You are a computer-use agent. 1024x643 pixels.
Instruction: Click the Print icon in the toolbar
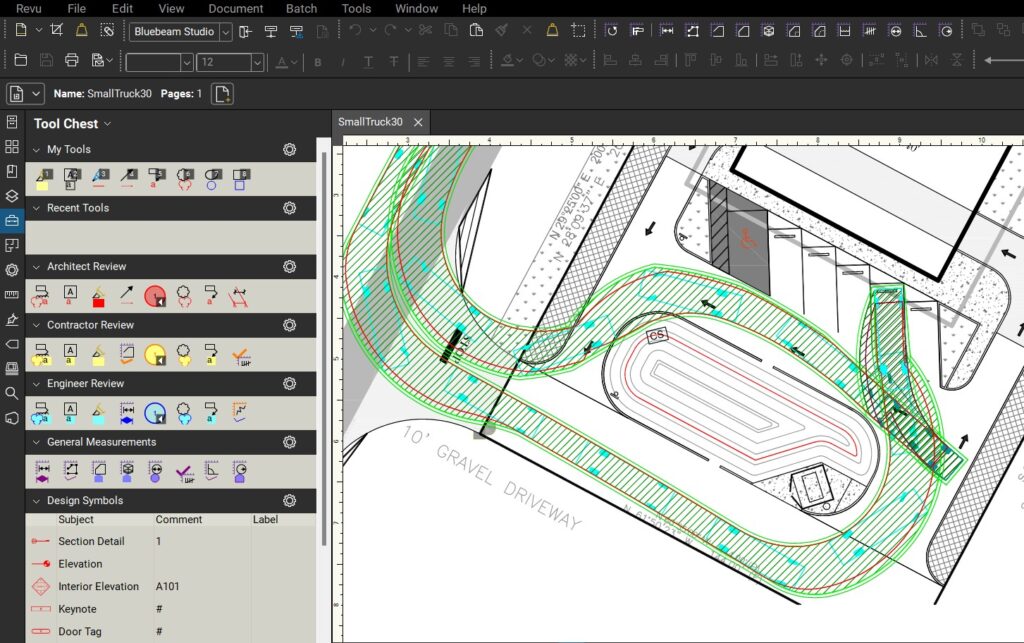coord(71,60)
